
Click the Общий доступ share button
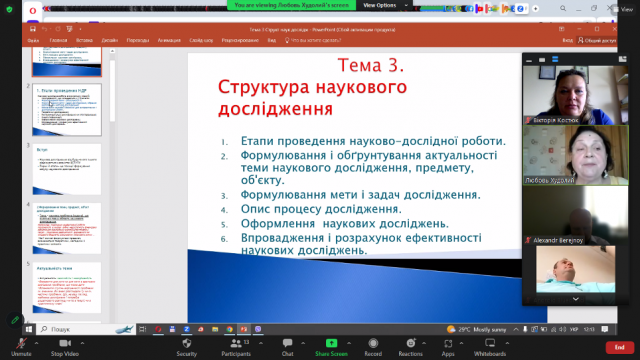pos(597,40)
